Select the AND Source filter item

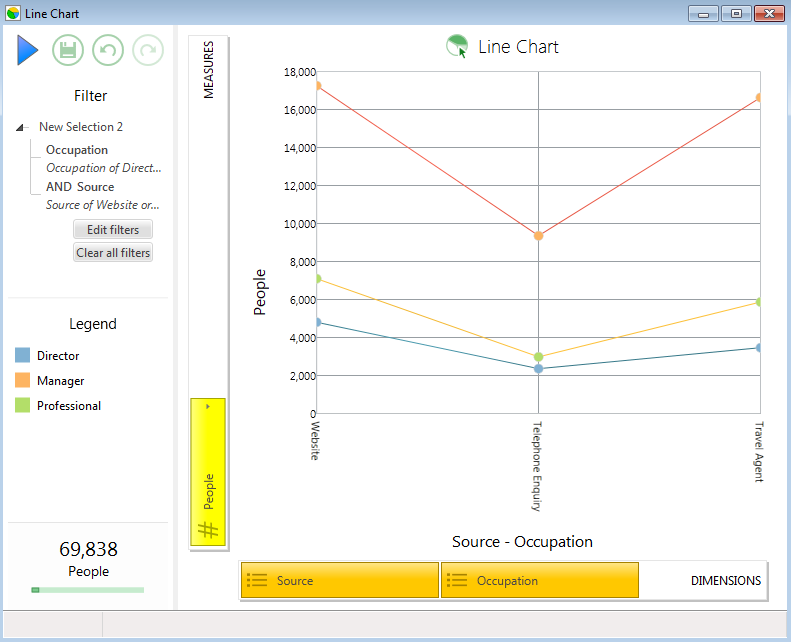pyautogui.click(x=80, y=187)
